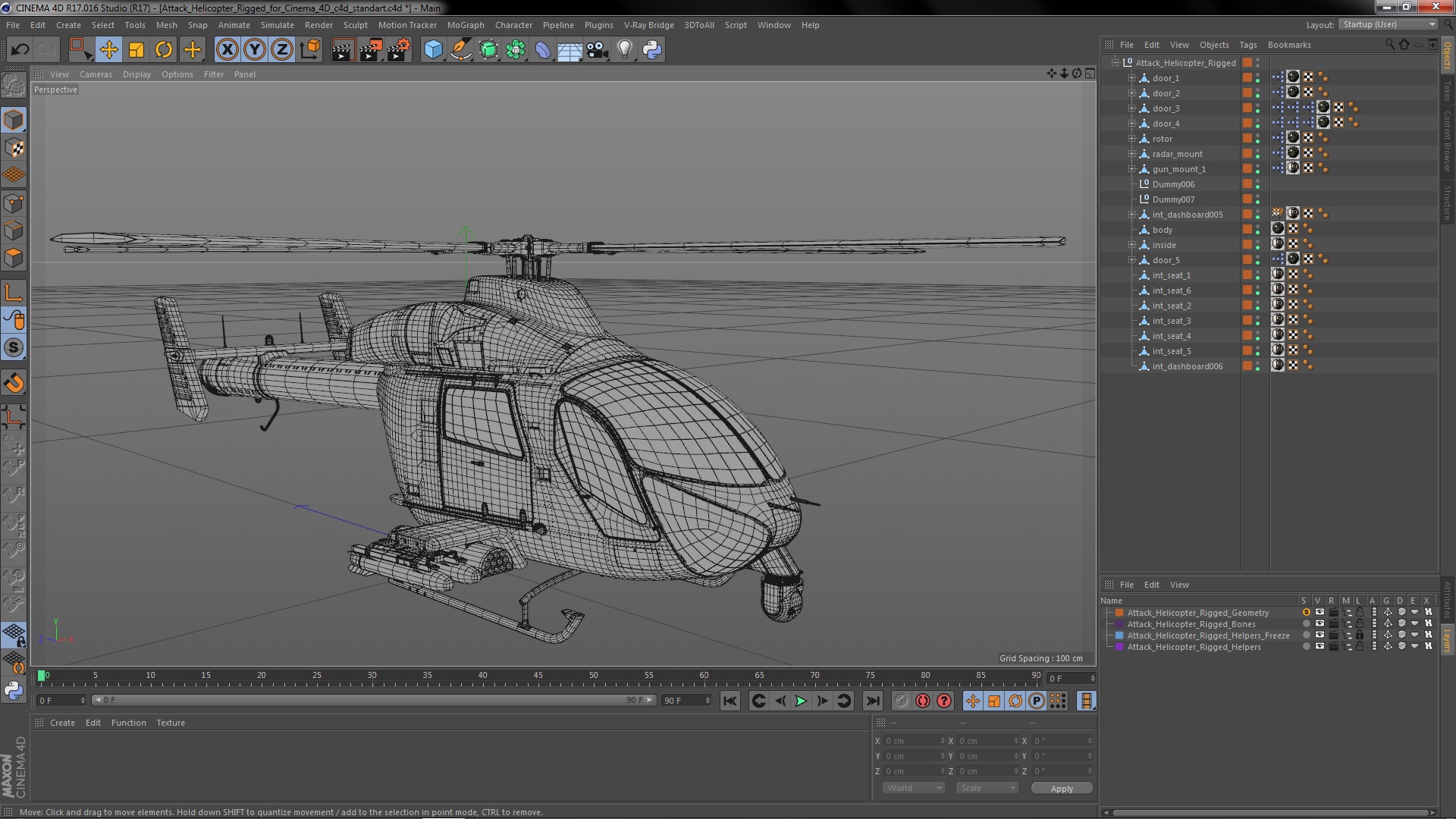The height and width of the screenshot is (819, 1456).
Task: Open the Layout dropdown Startup (User)
Action: 1388,24
